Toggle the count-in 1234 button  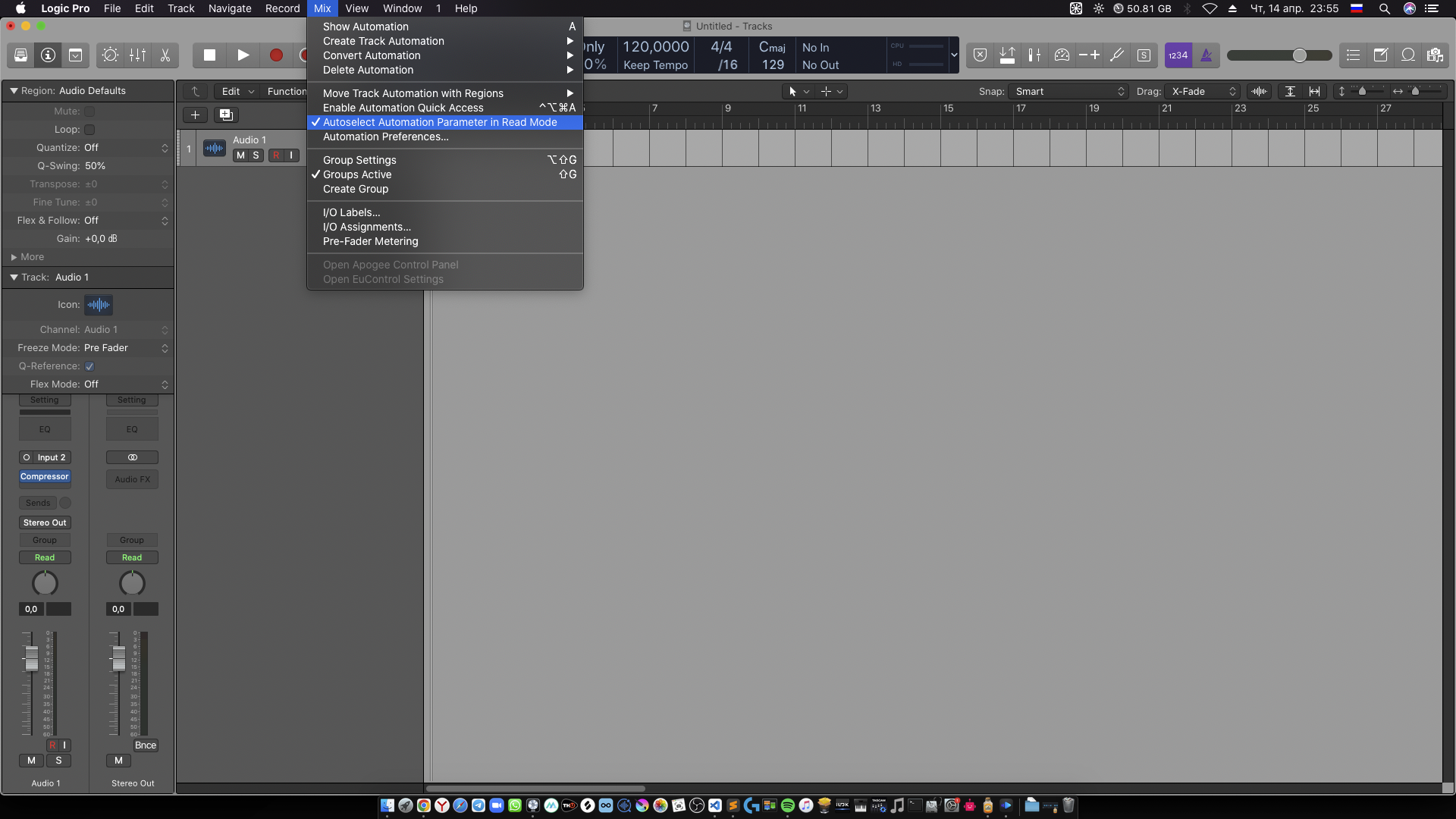point(1178,55)
